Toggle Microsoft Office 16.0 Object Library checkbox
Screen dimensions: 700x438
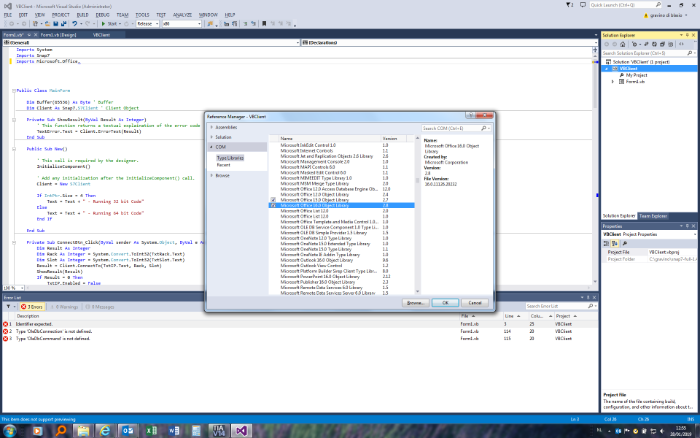273,205
